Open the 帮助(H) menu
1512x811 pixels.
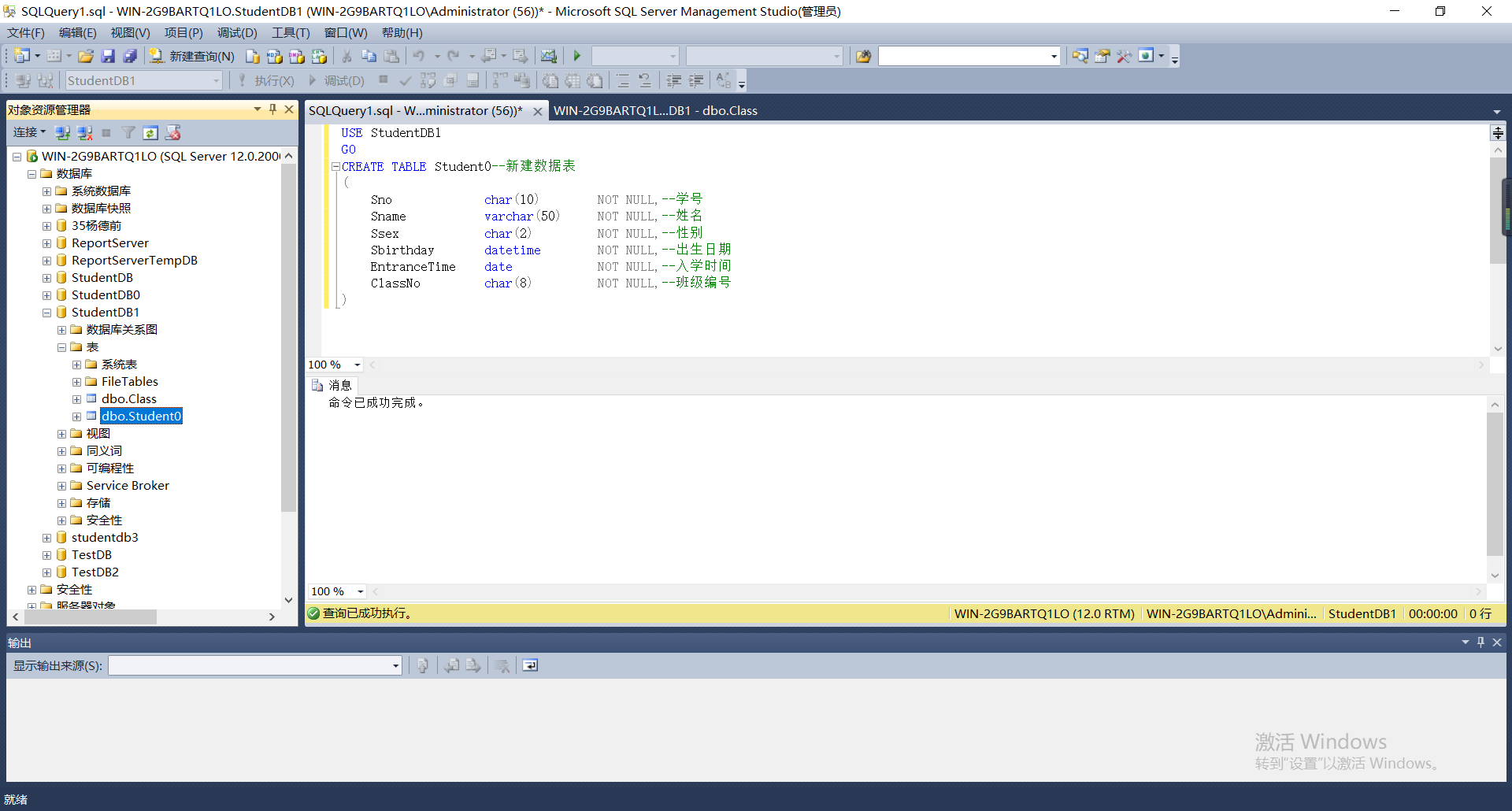[x=402, y=32]
